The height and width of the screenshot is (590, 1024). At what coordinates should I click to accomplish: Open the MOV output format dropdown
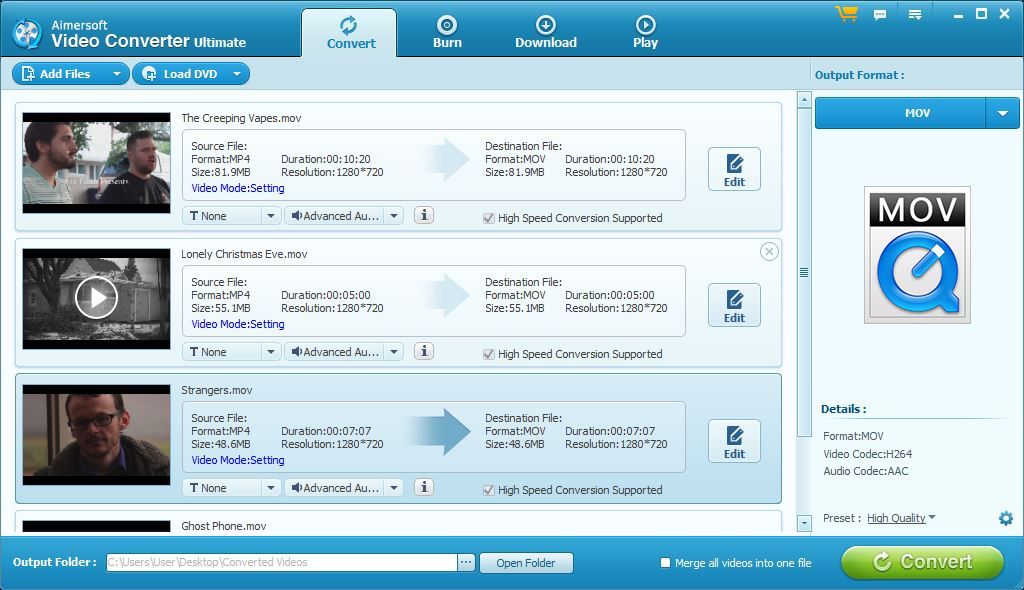[1002, 112]
